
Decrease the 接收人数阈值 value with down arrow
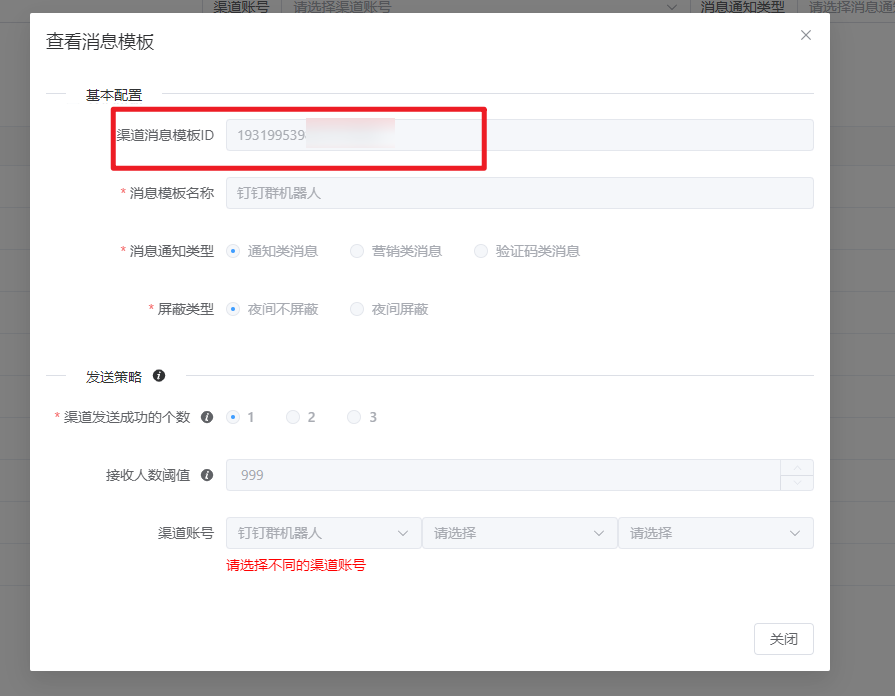tap(797, 483)
